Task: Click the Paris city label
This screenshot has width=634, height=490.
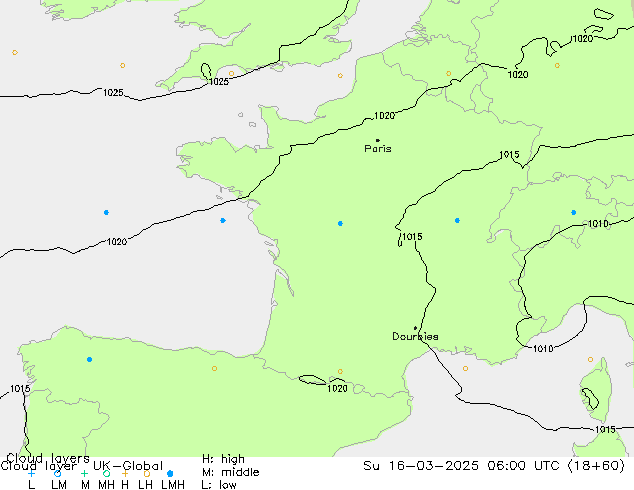Action: [378, 149]
